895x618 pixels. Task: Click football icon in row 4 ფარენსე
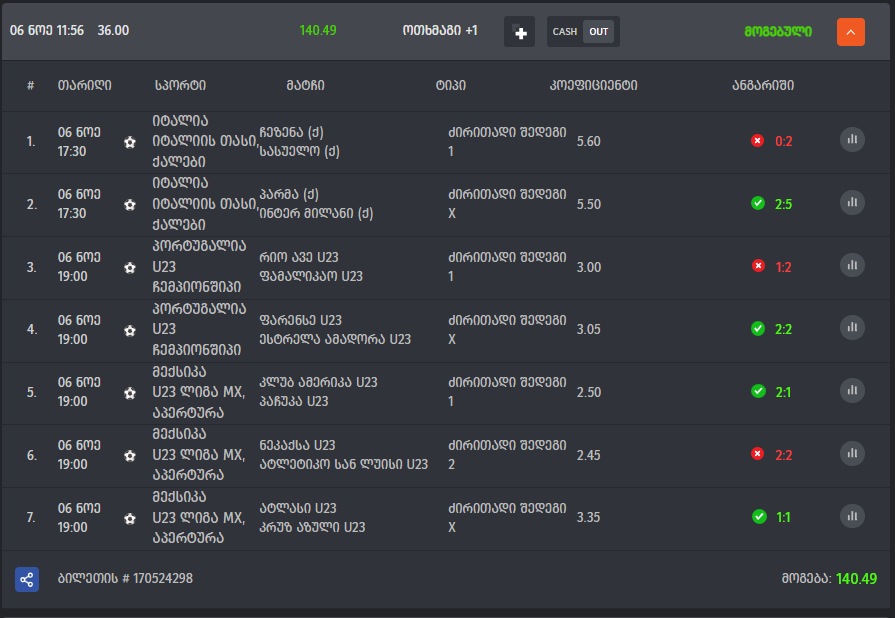pos(130,330)
